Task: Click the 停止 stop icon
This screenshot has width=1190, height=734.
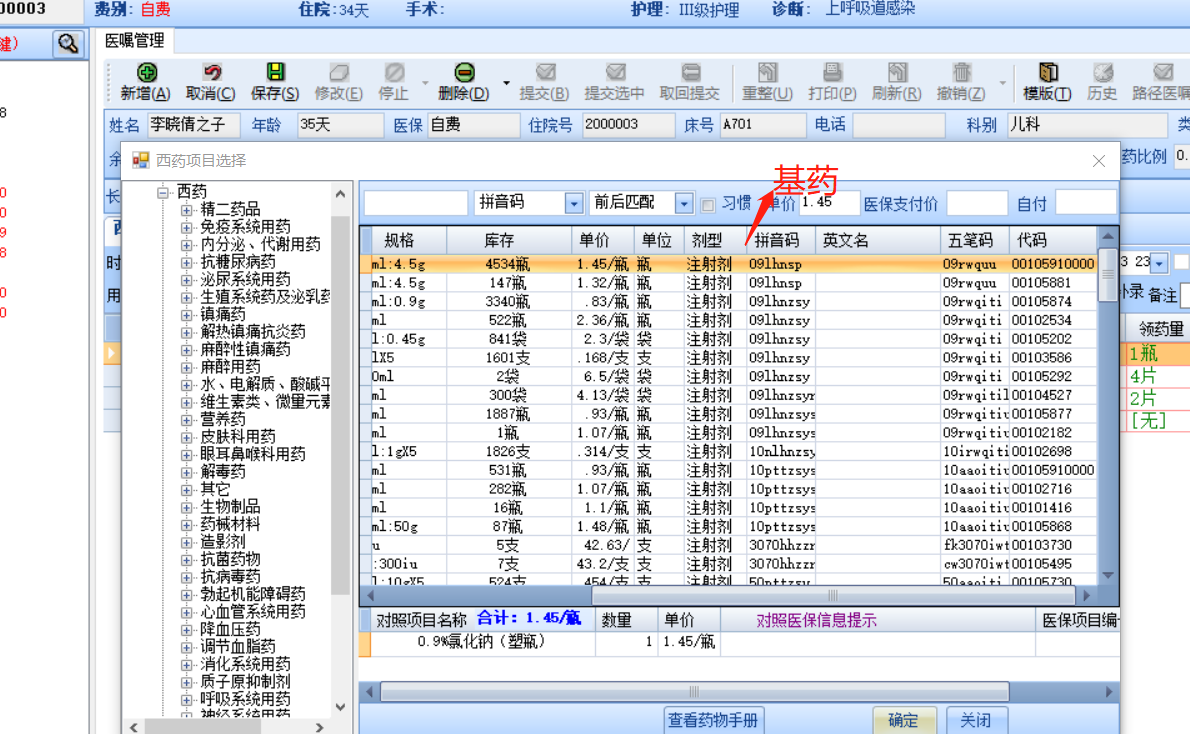Action: click(x=394, y=73)
